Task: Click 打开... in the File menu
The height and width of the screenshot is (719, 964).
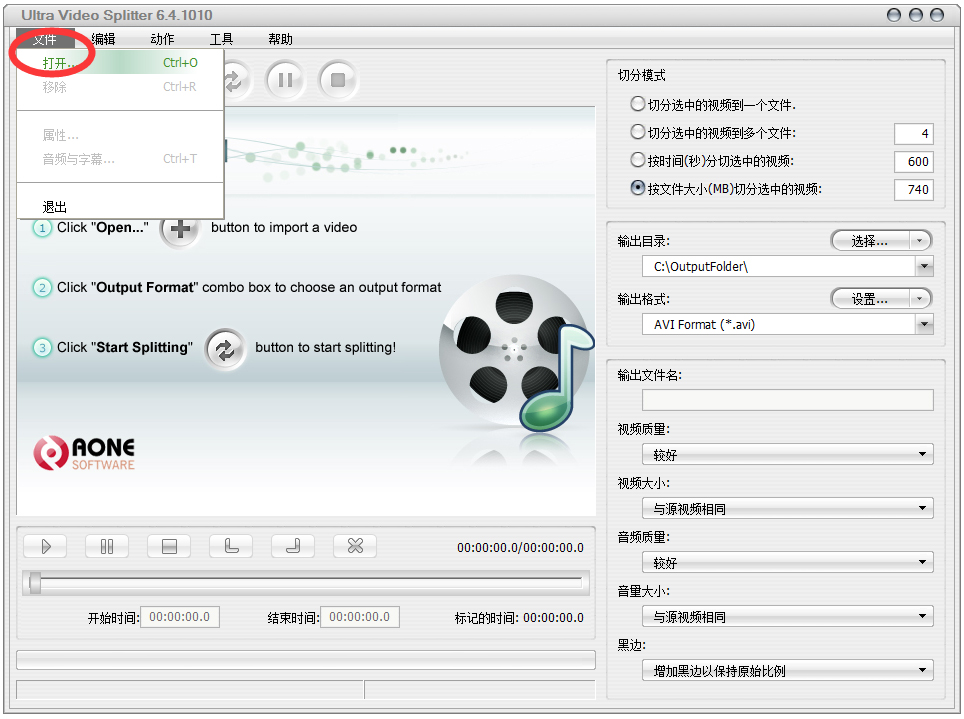Action: pyautogui.click(x=58, y=63)
